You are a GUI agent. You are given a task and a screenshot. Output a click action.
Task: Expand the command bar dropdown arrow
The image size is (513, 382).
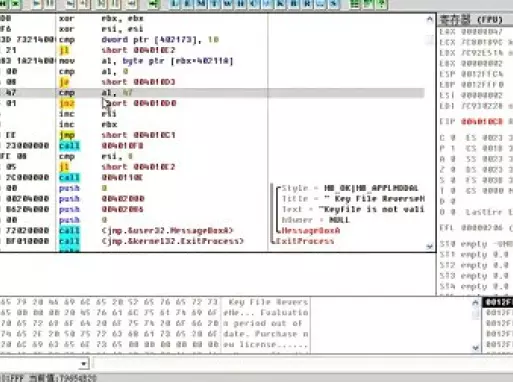coord(84,363)
